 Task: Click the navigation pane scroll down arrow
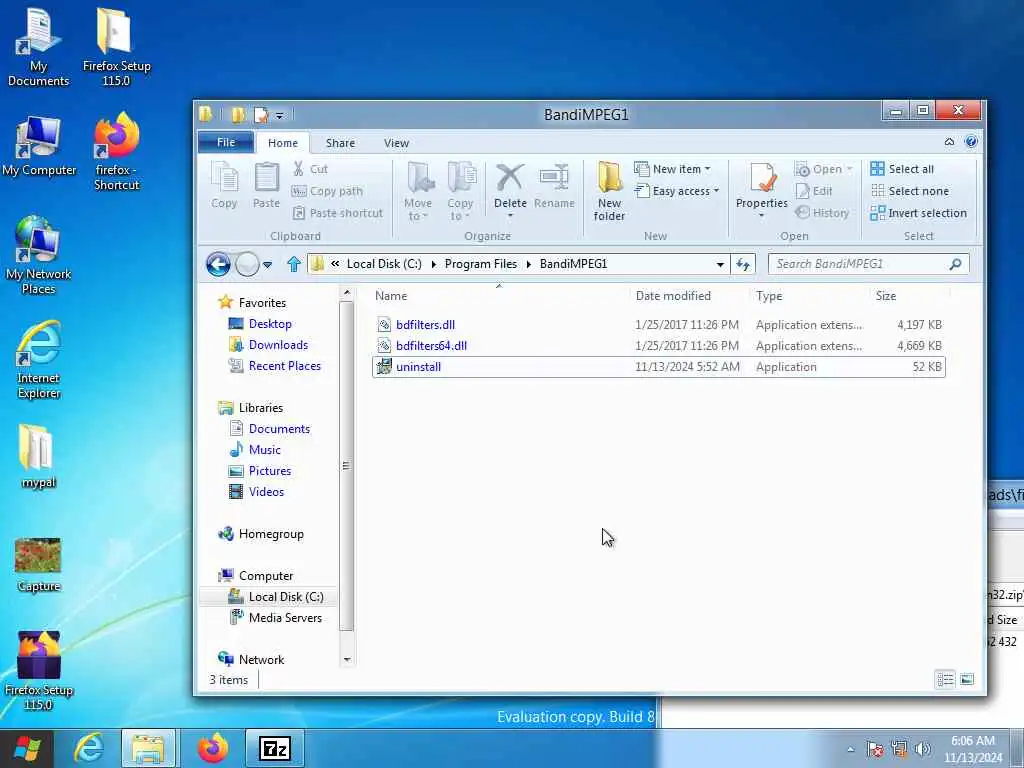coord(347,660)
